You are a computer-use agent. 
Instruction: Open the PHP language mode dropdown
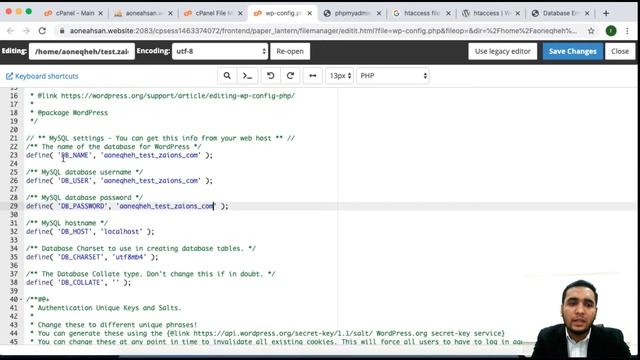(x=393, y=76)
